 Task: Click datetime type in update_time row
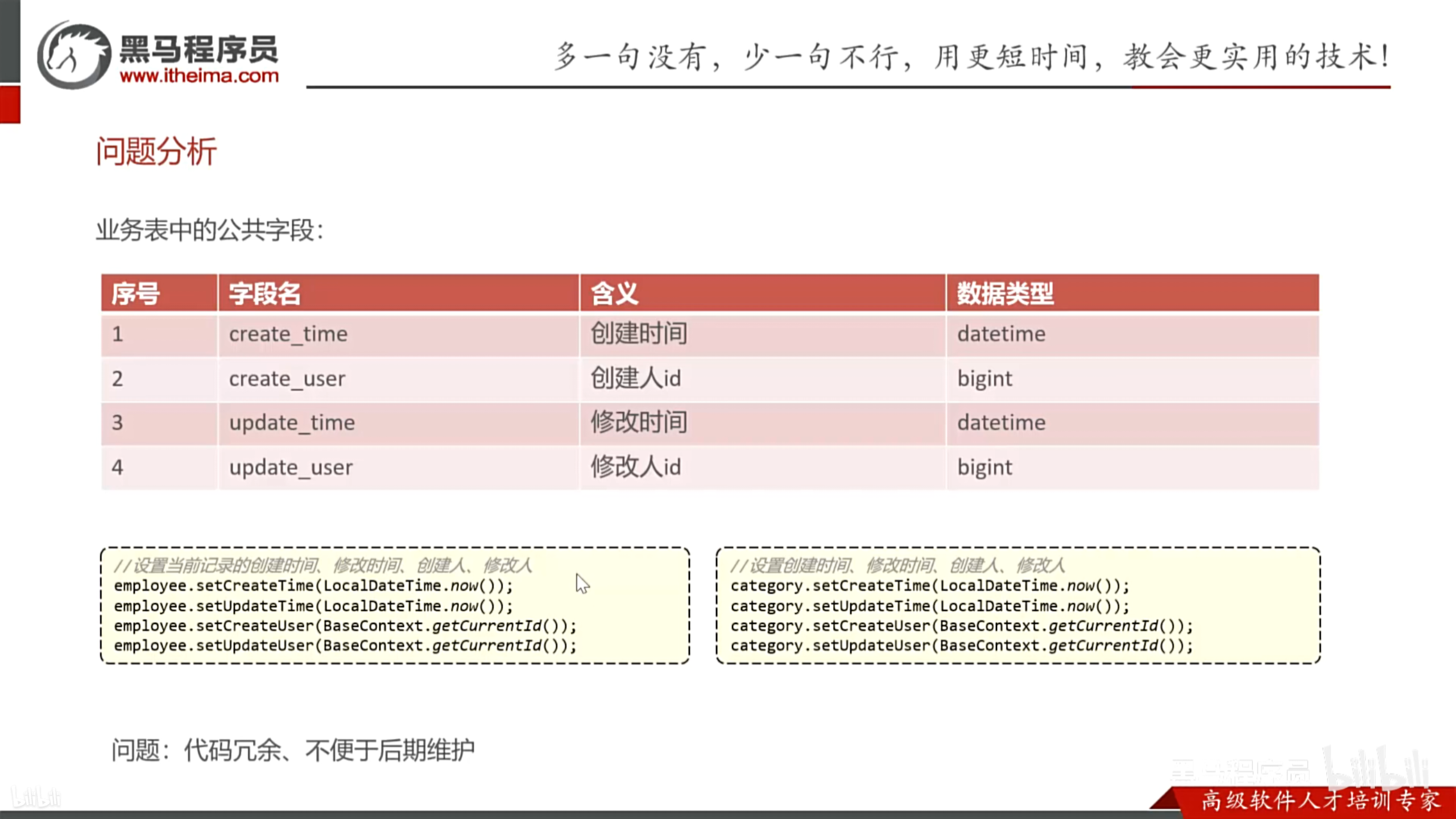[1133, 423]
